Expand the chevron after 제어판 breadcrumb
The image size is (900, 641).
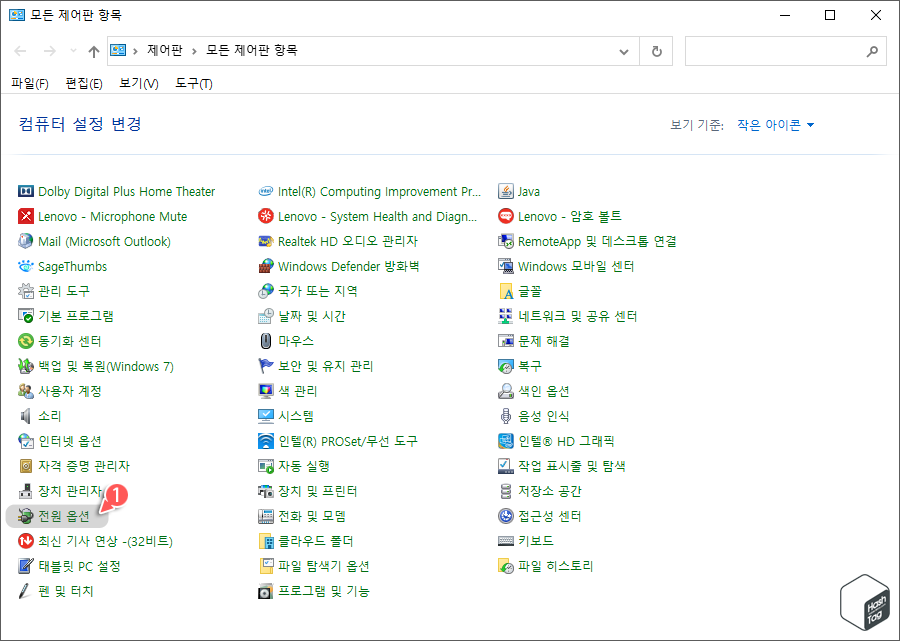coord(194,51)
